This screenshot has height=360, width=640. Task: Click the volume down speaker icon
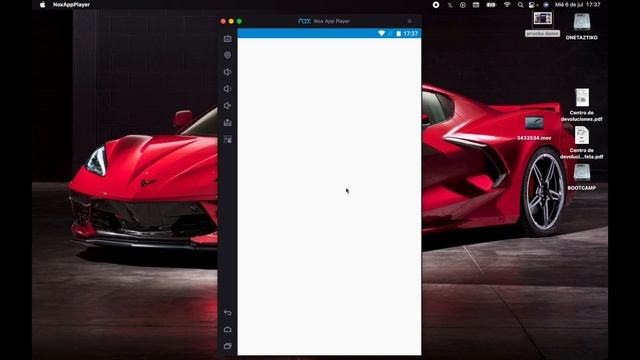tap(228, 89)
